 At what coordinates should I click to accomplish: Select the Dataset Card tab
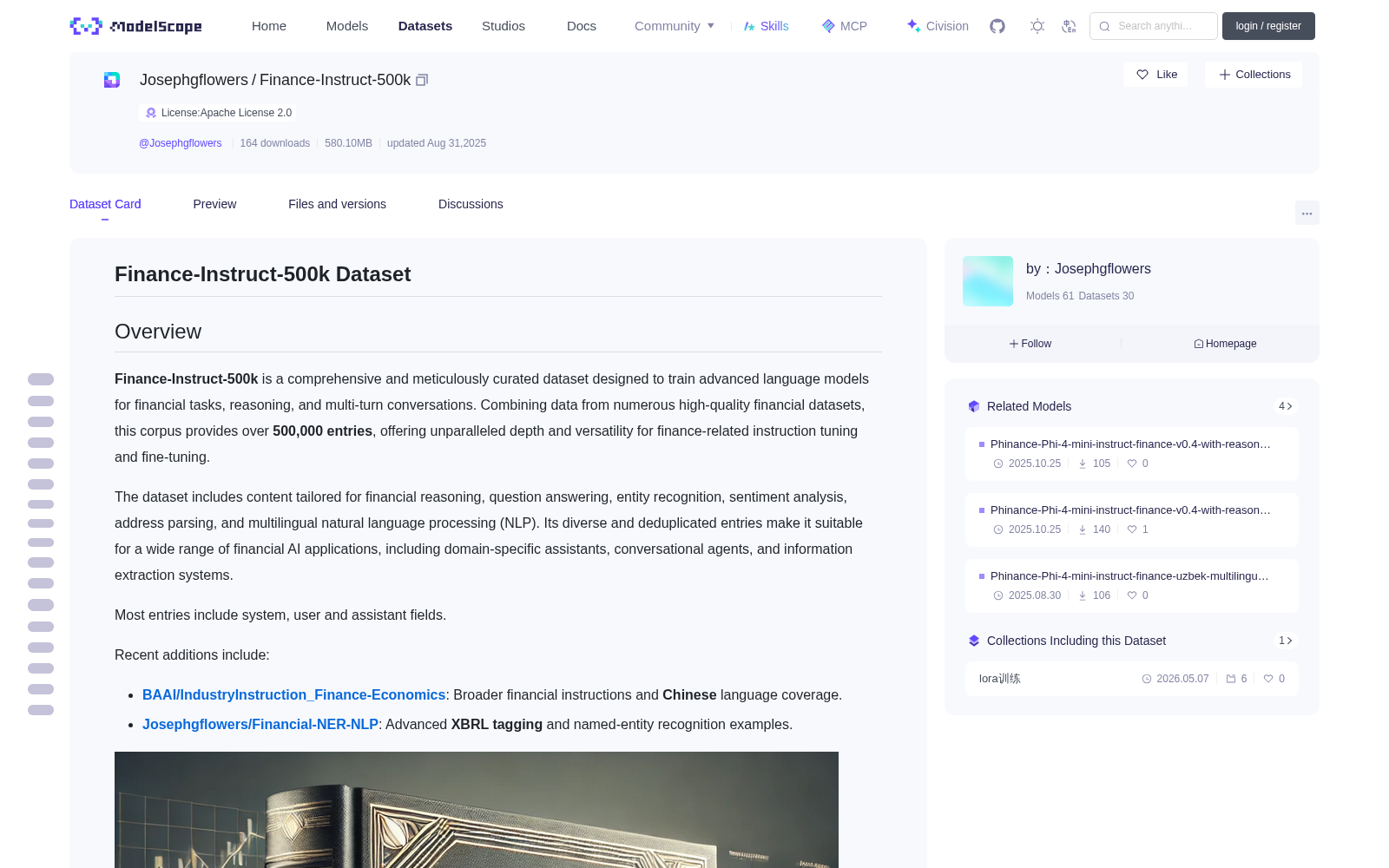(105, 204)
